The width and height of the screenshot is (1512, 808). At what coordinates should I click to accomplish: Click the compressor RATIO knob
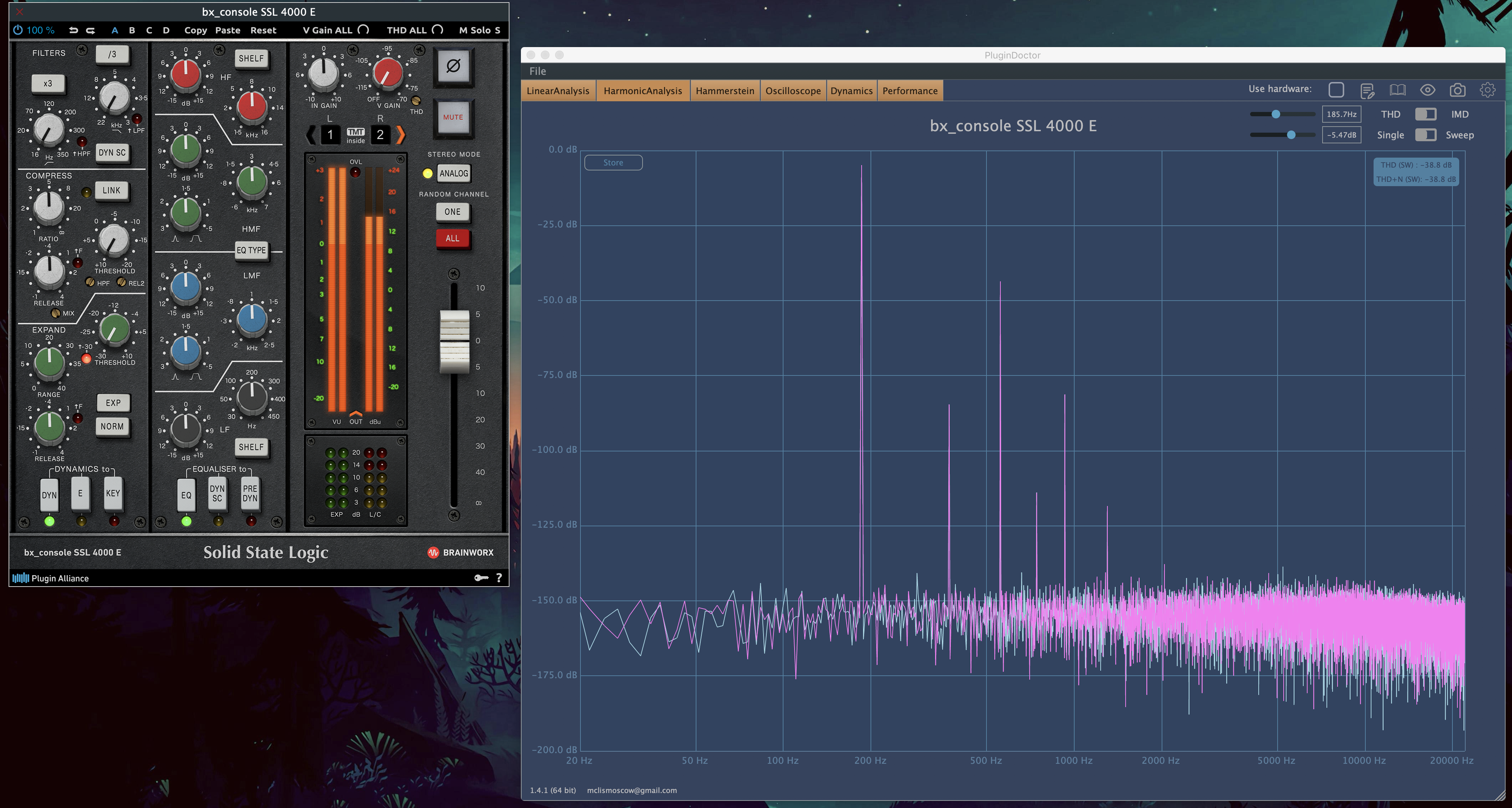(x=49, y=206)
